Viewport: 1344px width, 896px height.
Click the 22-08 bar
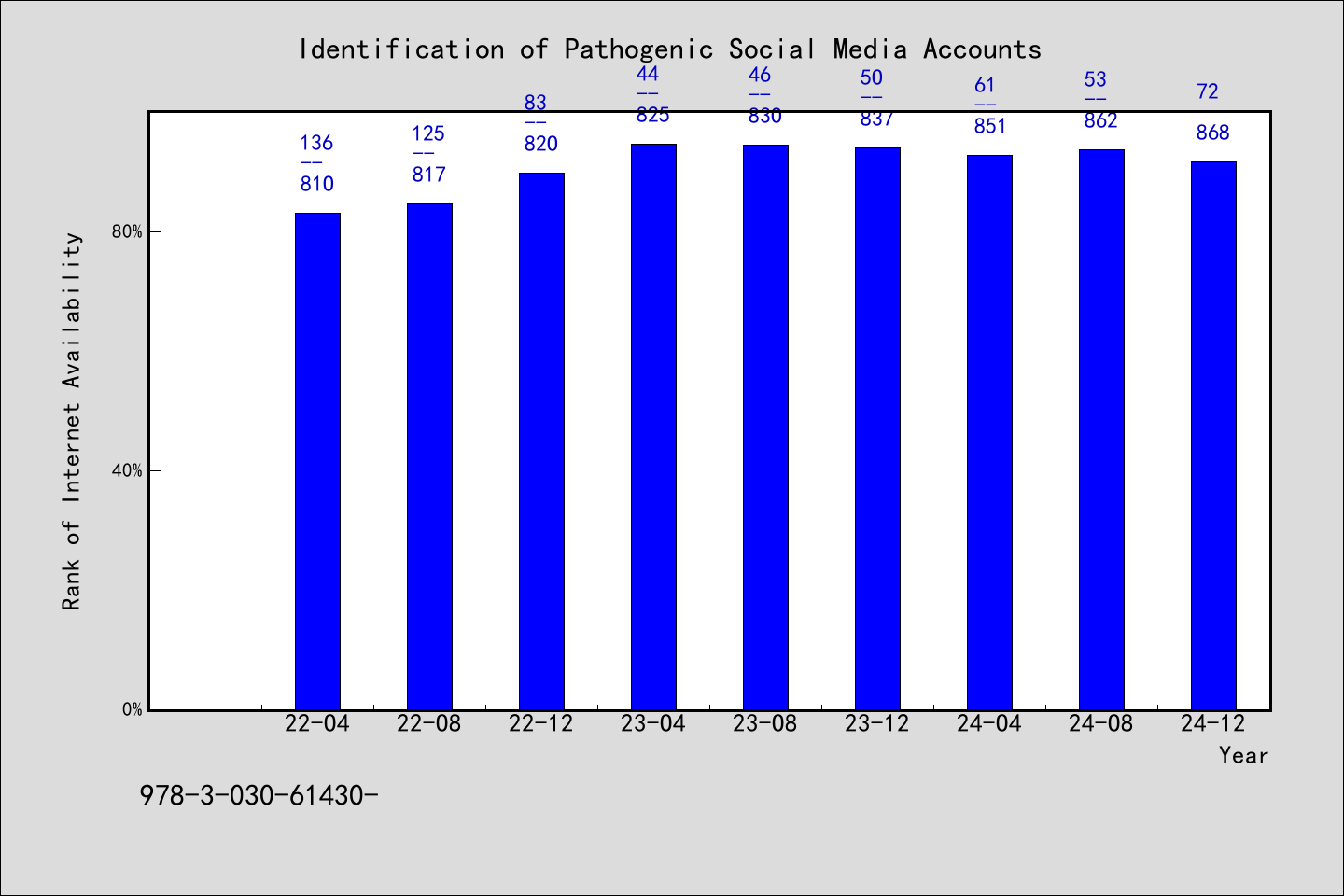tap(429, 456)
